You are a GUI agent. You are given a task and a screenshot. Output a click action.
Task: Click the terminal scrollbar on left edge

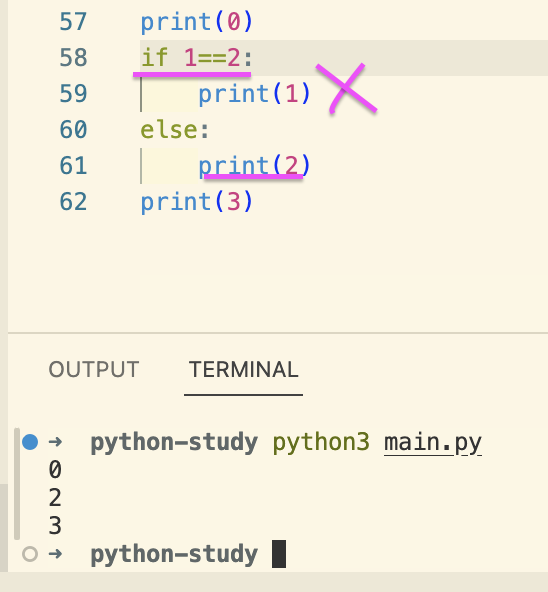[17, 484]
